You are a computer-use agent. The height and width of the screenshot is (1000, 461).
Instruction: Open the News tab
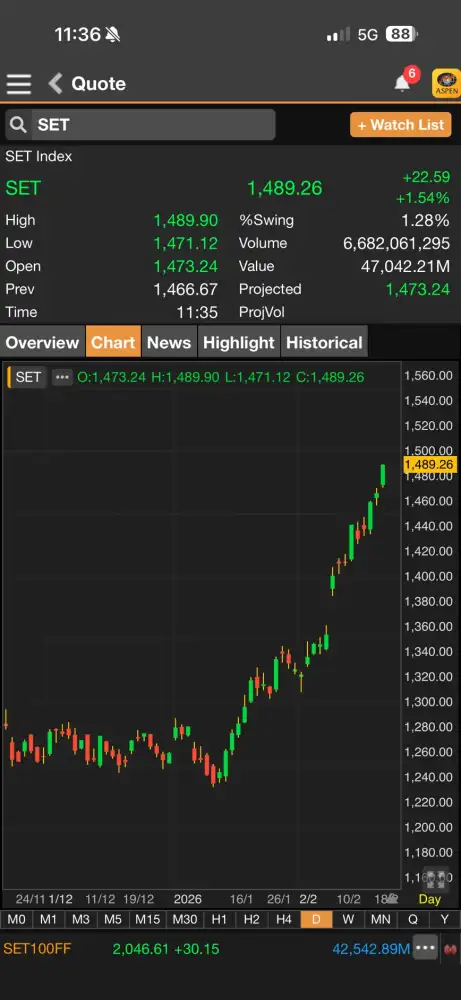click(x=169, y=342)
